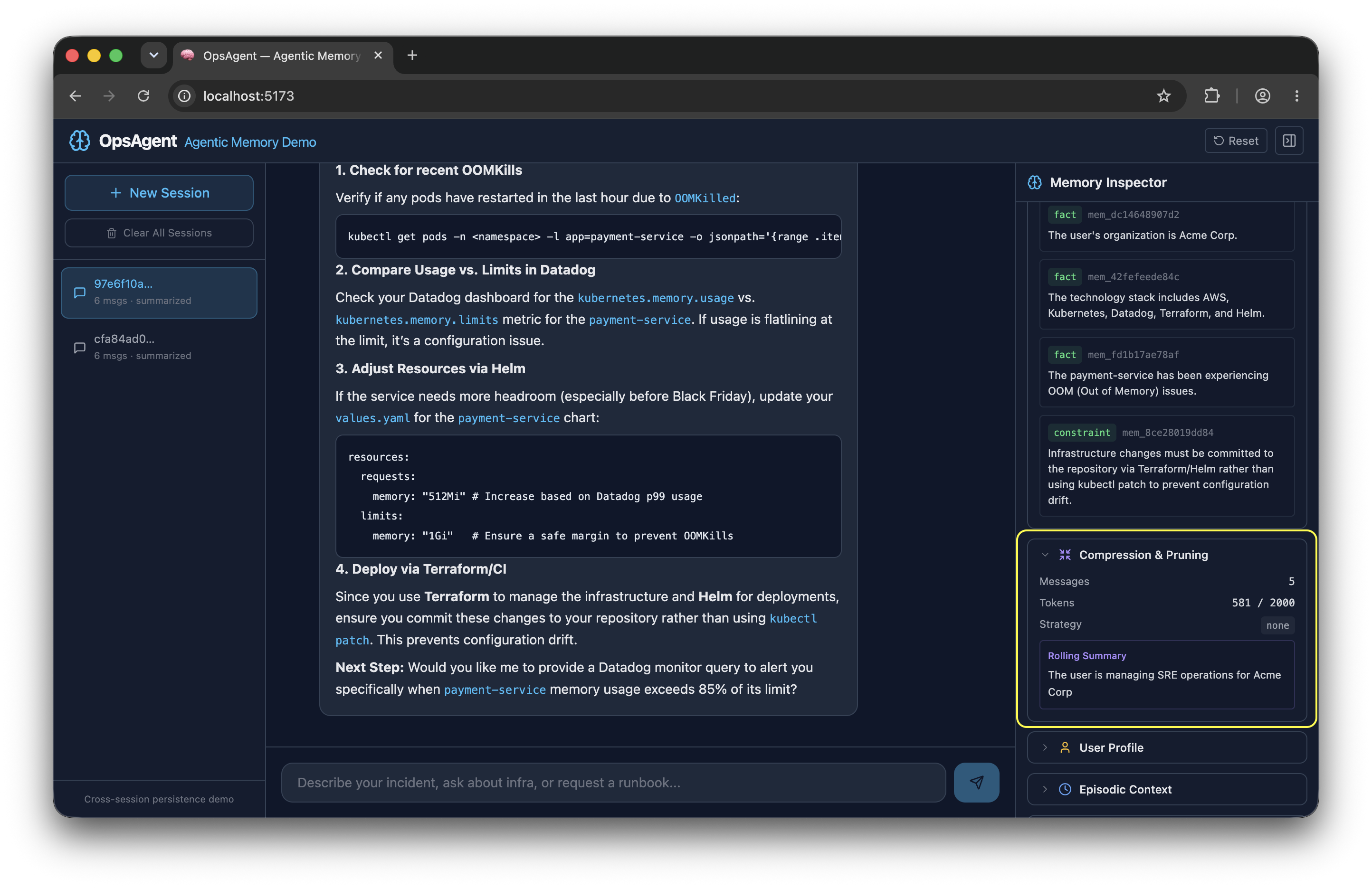
Task: Click memory card mem_42fefeede84c technology stack
Action: (1166, 294)
